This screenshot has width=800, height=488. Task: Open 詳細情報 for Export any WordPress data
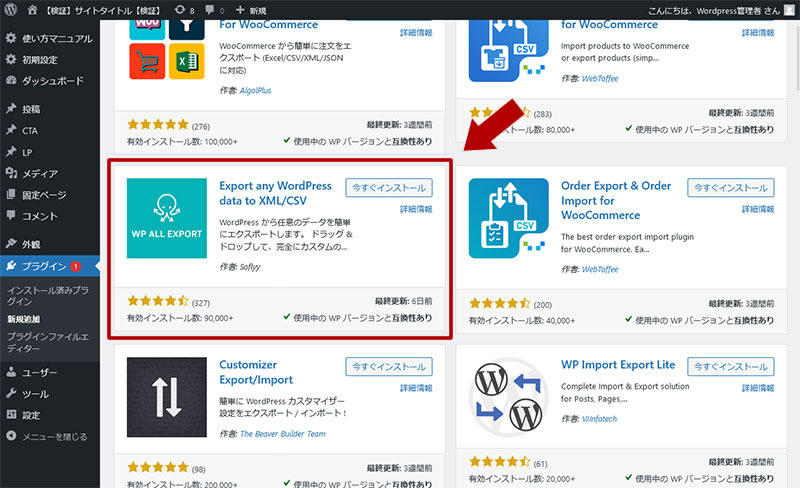tap(416, 209)
